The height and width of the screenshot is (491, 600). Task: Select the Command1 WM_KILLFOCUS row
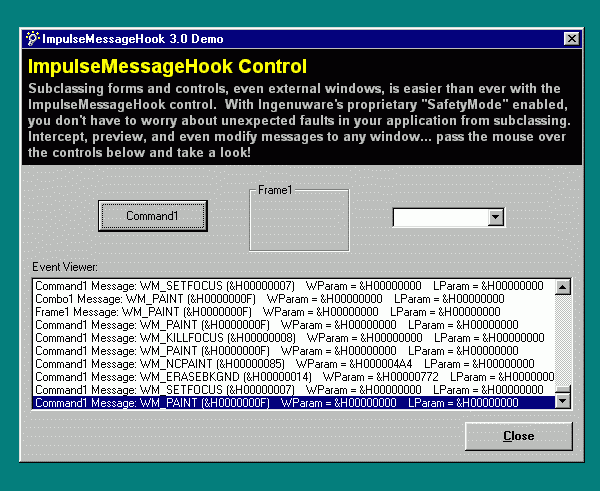294,338
